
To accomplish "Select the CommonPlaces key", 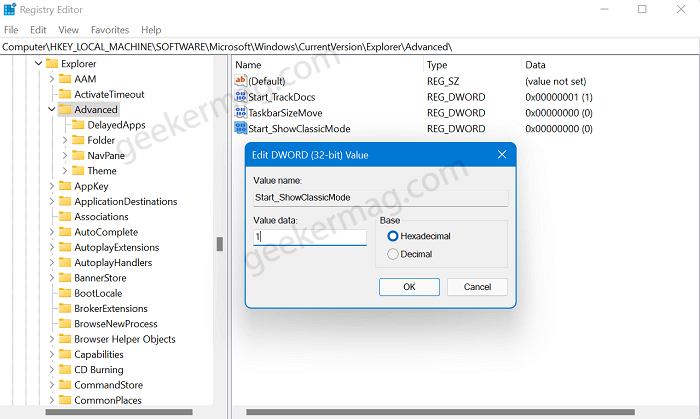I will click(x=108, y=400).
